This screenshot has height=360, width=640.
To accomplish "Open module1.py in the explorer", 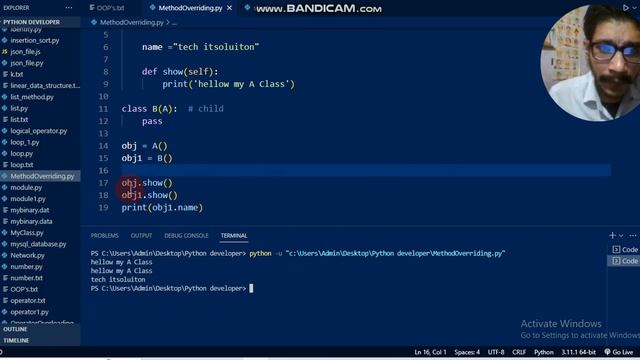I will (28, 199).
